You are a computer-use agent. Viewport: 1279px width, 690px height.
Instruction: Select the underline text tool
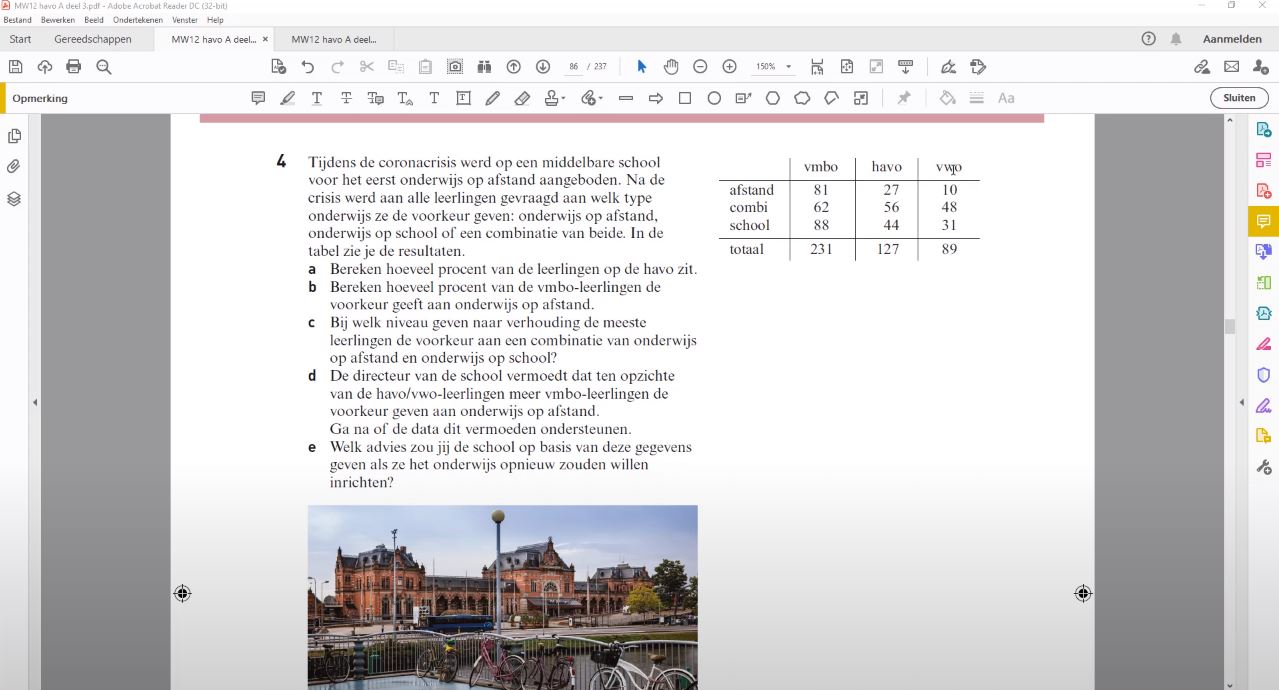[x=317, y=98]
